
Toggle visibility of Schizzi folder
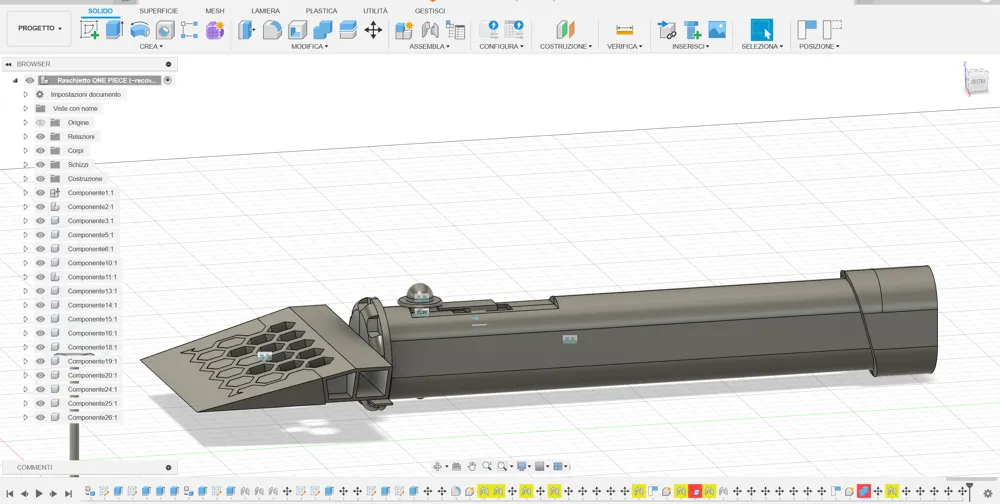40,165
